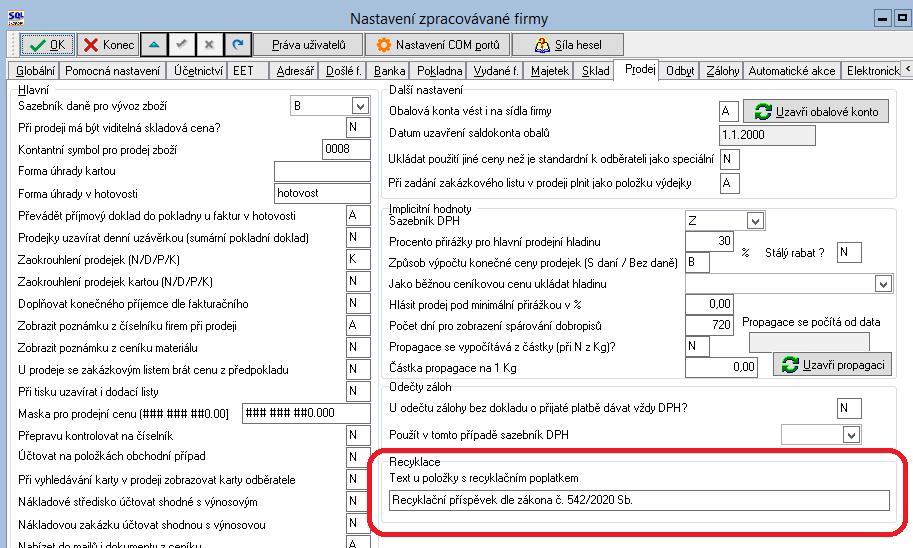913x548 pixels.
Task: Open the Zálohy tab
Action: point(722,70)
